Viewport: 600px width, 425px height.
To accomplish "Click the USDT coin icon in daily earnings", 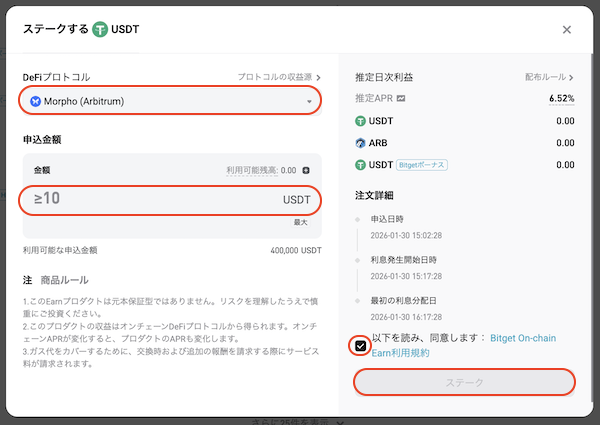I will coord(361,121).
